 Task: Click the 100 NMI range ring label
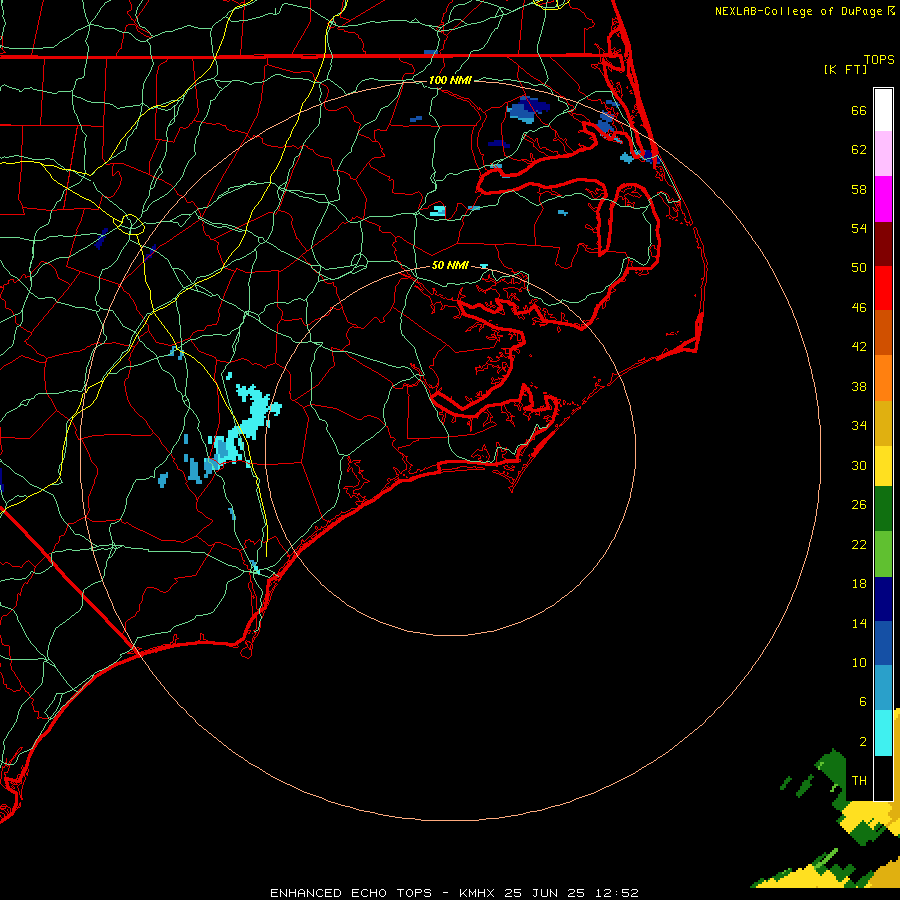tap(450, 80)
